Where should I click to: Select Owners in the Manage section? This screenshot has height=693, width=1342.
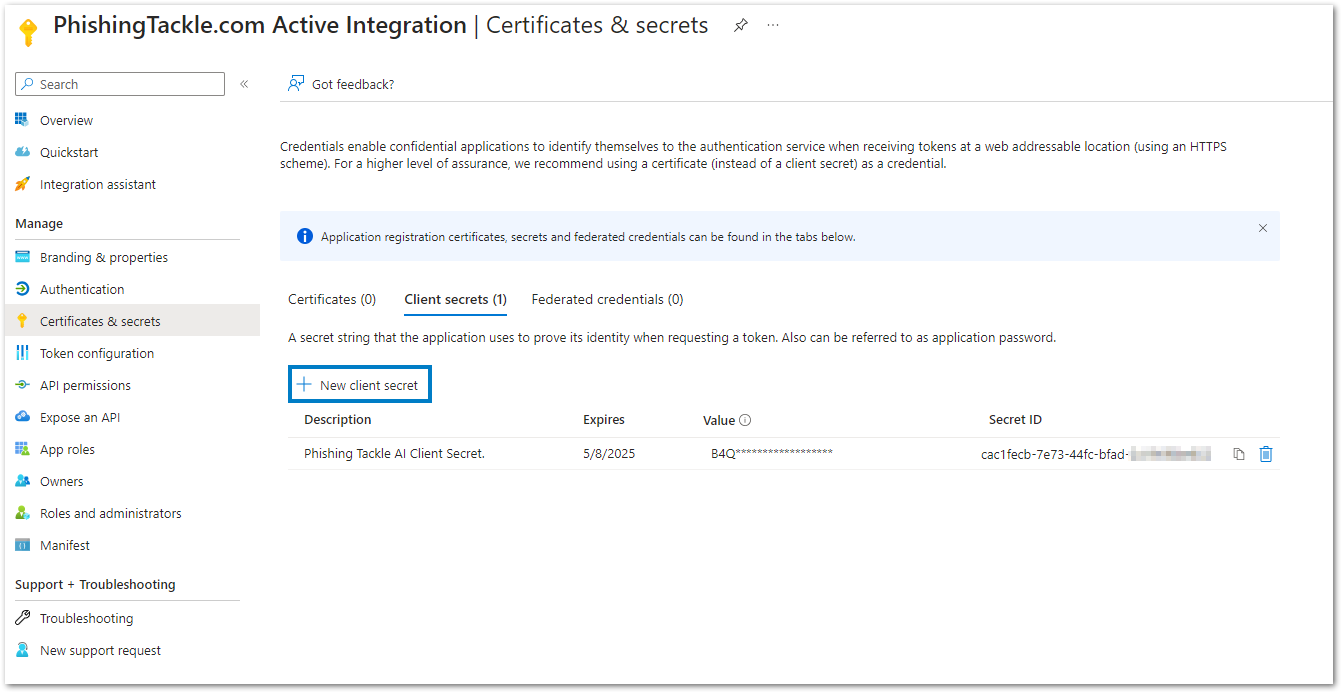61,481
